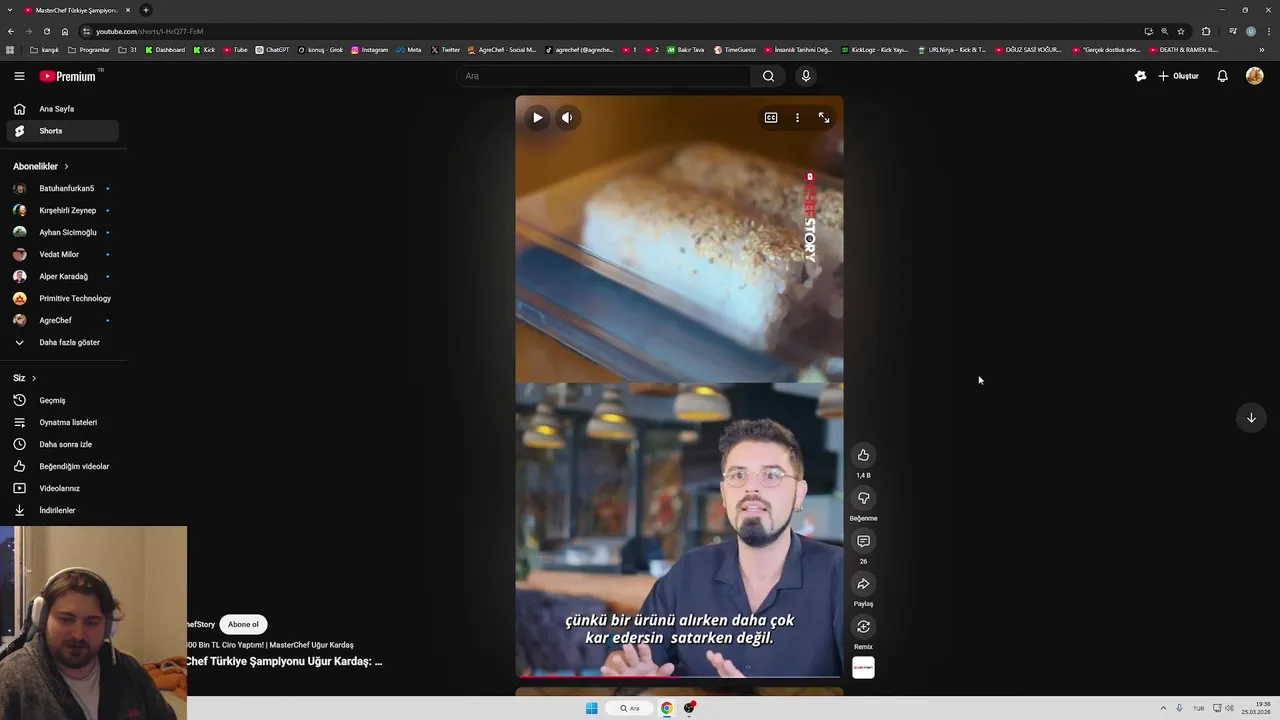Go to the YouTube Premium home logo
Viewport: 1280px width, 720px height.
pos(67,76)
